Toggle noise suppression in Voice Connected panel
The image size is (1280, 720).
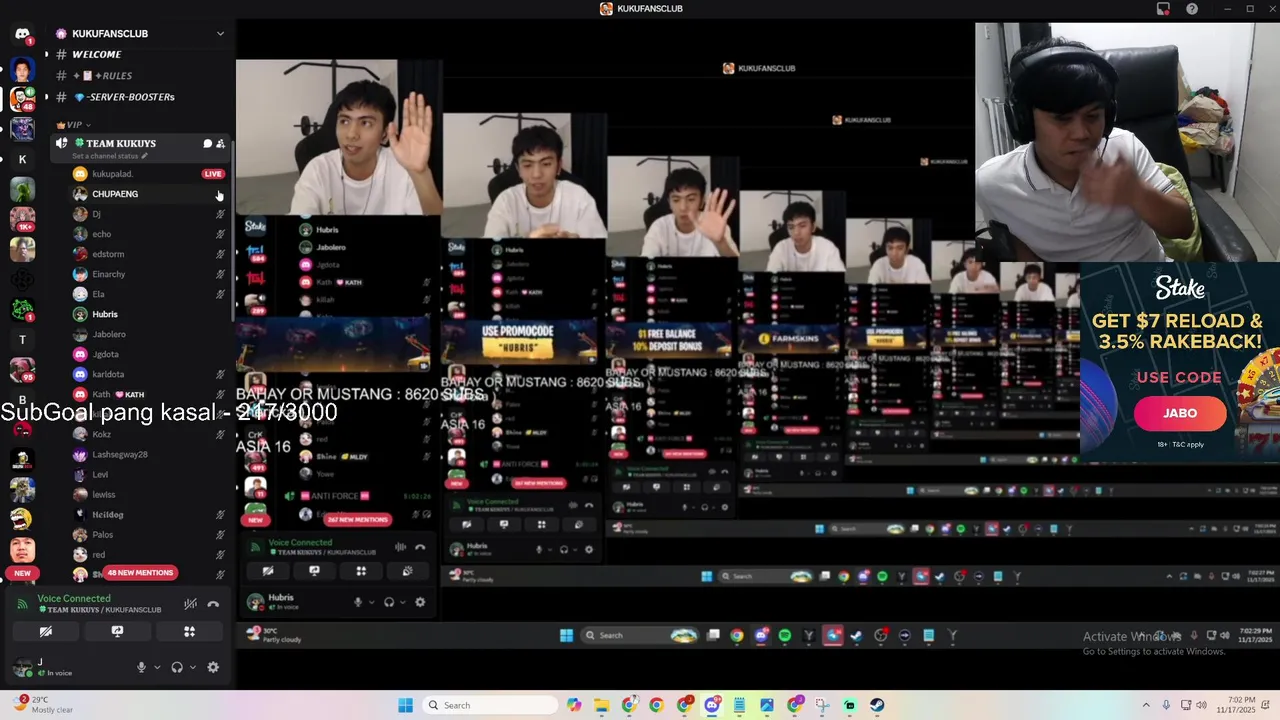pyautogui.click(x=190, y=604)
